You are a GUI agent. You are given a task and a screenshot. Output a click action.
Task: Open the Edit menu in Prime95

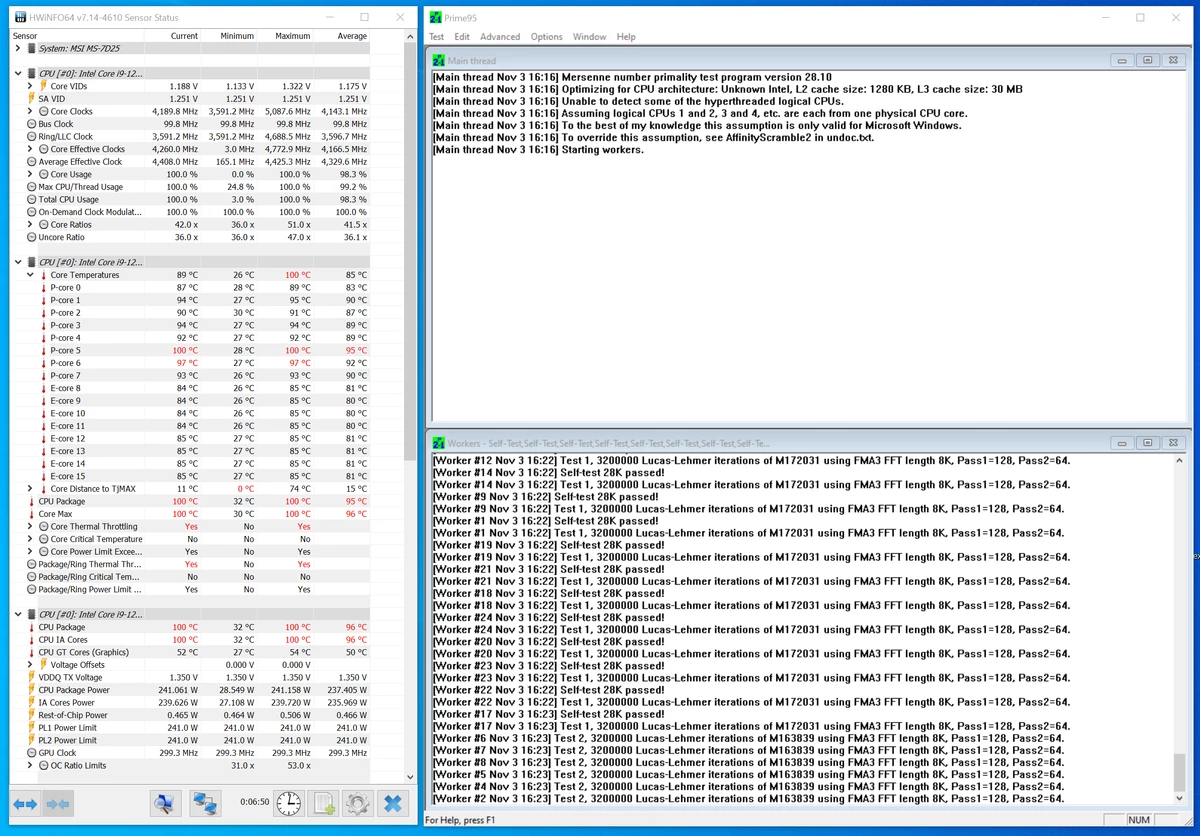click(x=462, y=36)
